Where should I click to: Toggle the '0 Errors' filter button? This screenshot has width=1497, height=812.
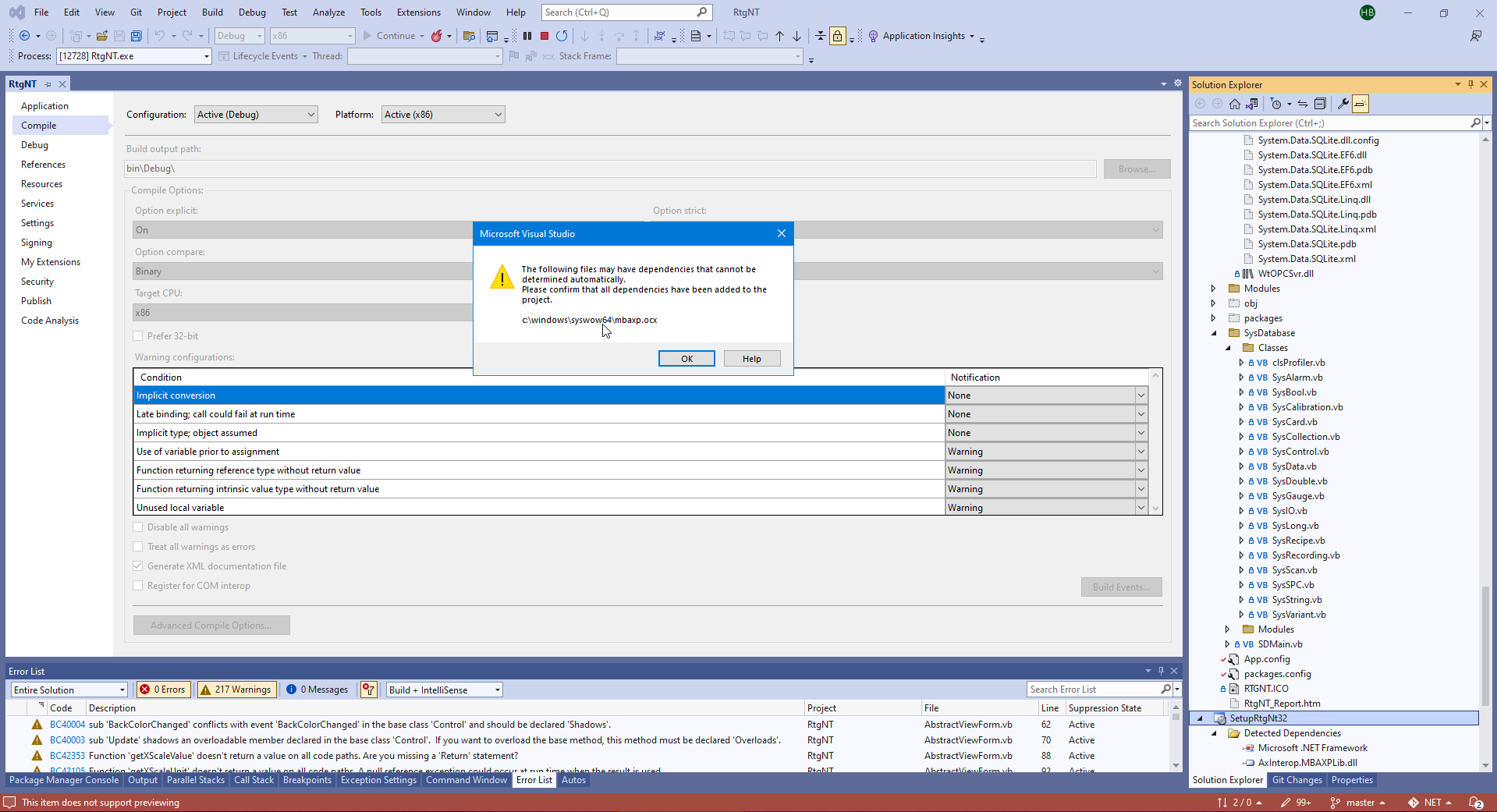click(163, 690)
